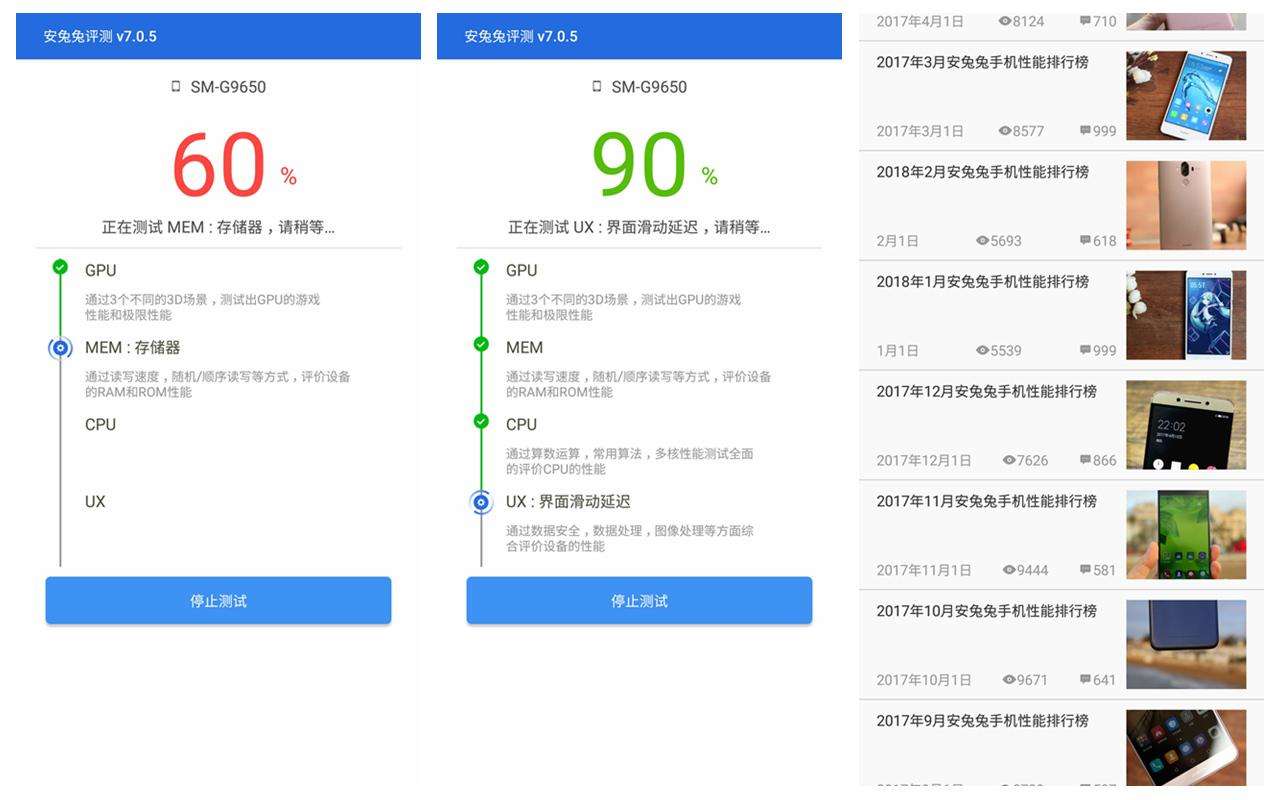The height and width of the screenshot is (800, 1280).
Task: Click comment icon showing 710
Action: click(x=1085, y=21)
